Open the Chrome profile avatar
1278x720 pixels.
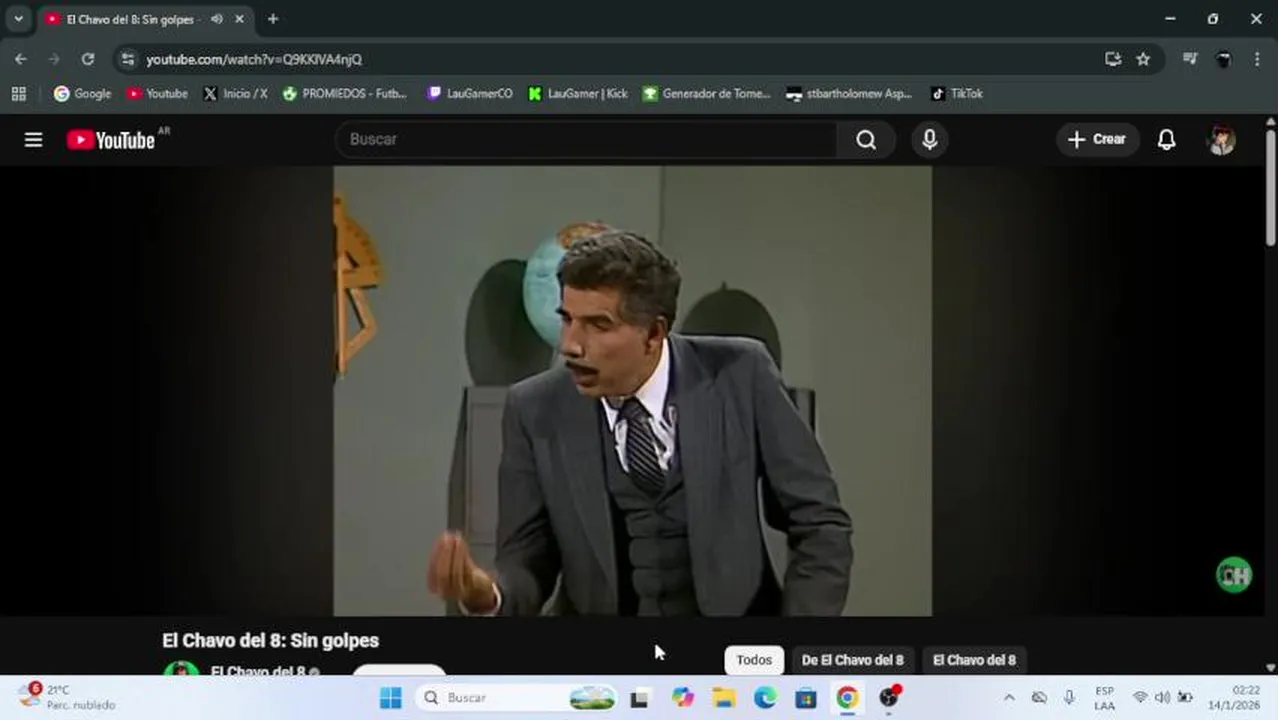pos(1224,59)
